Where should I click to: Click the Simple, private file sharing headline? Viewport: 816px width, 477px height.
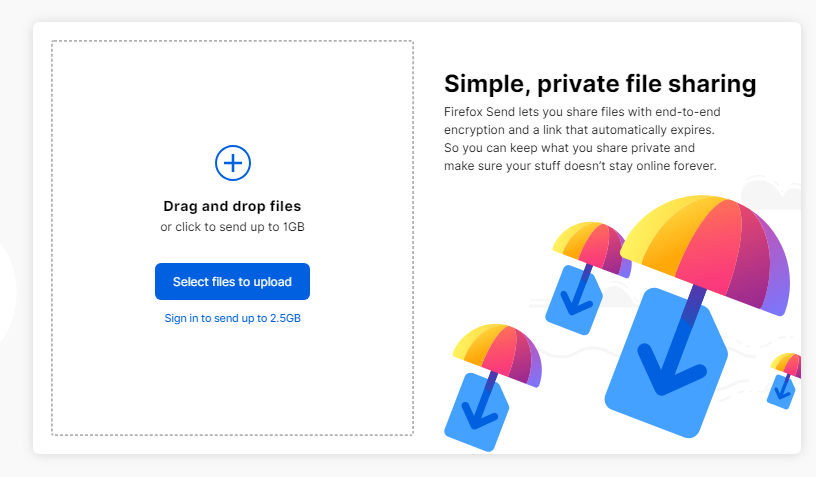coord(600,84)
